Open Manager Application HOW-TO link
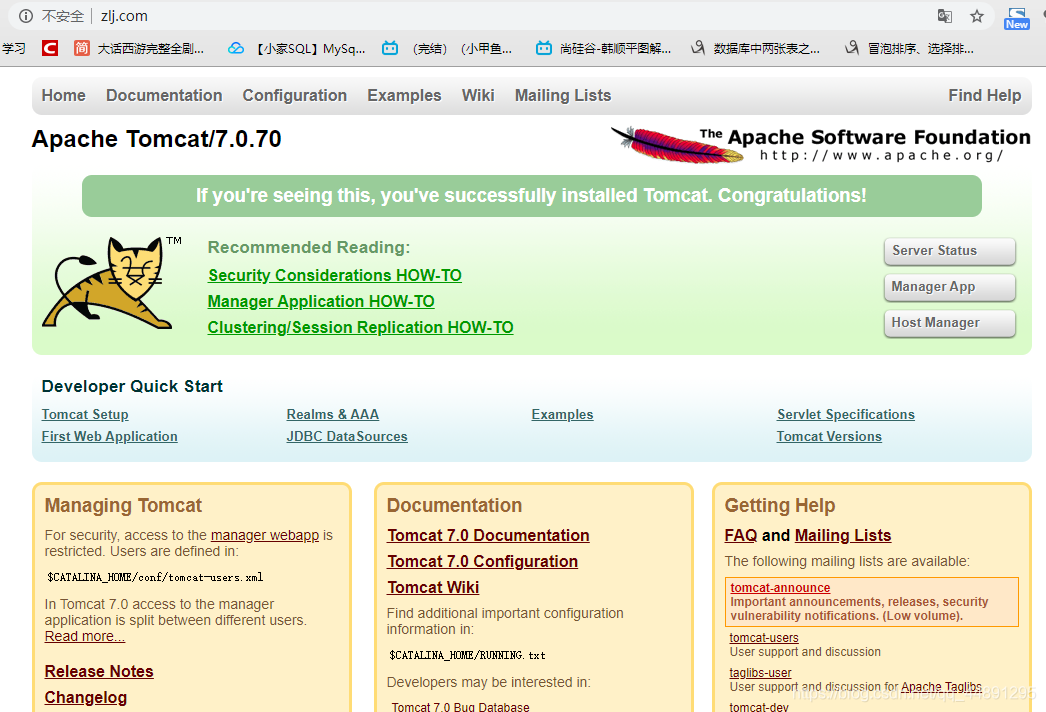The height and width of the screenshot is (712, 1046). coord(321,301)
